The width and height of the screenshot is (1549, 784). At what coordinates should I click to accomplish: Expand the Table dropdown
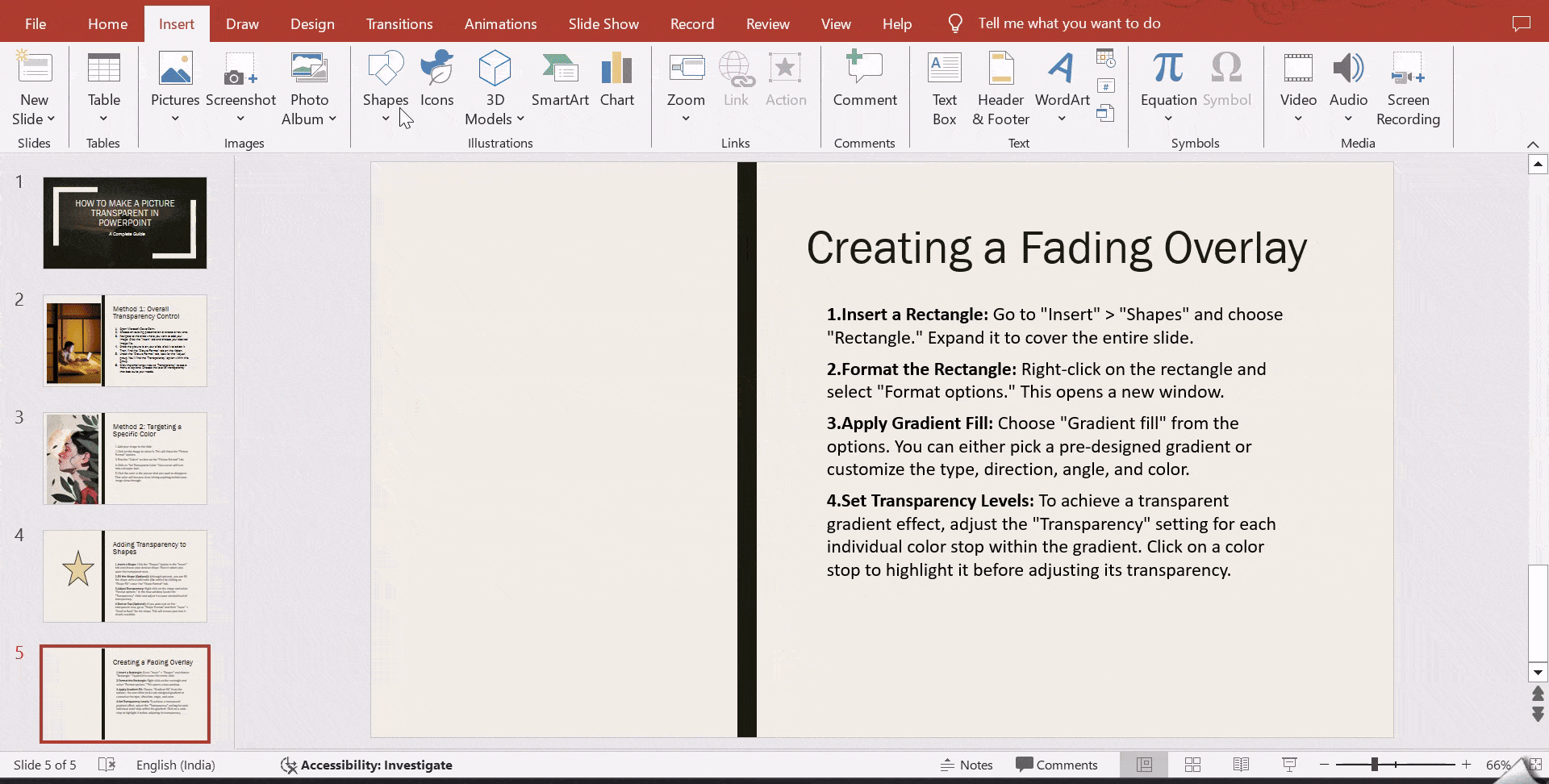tap(103, 119)
